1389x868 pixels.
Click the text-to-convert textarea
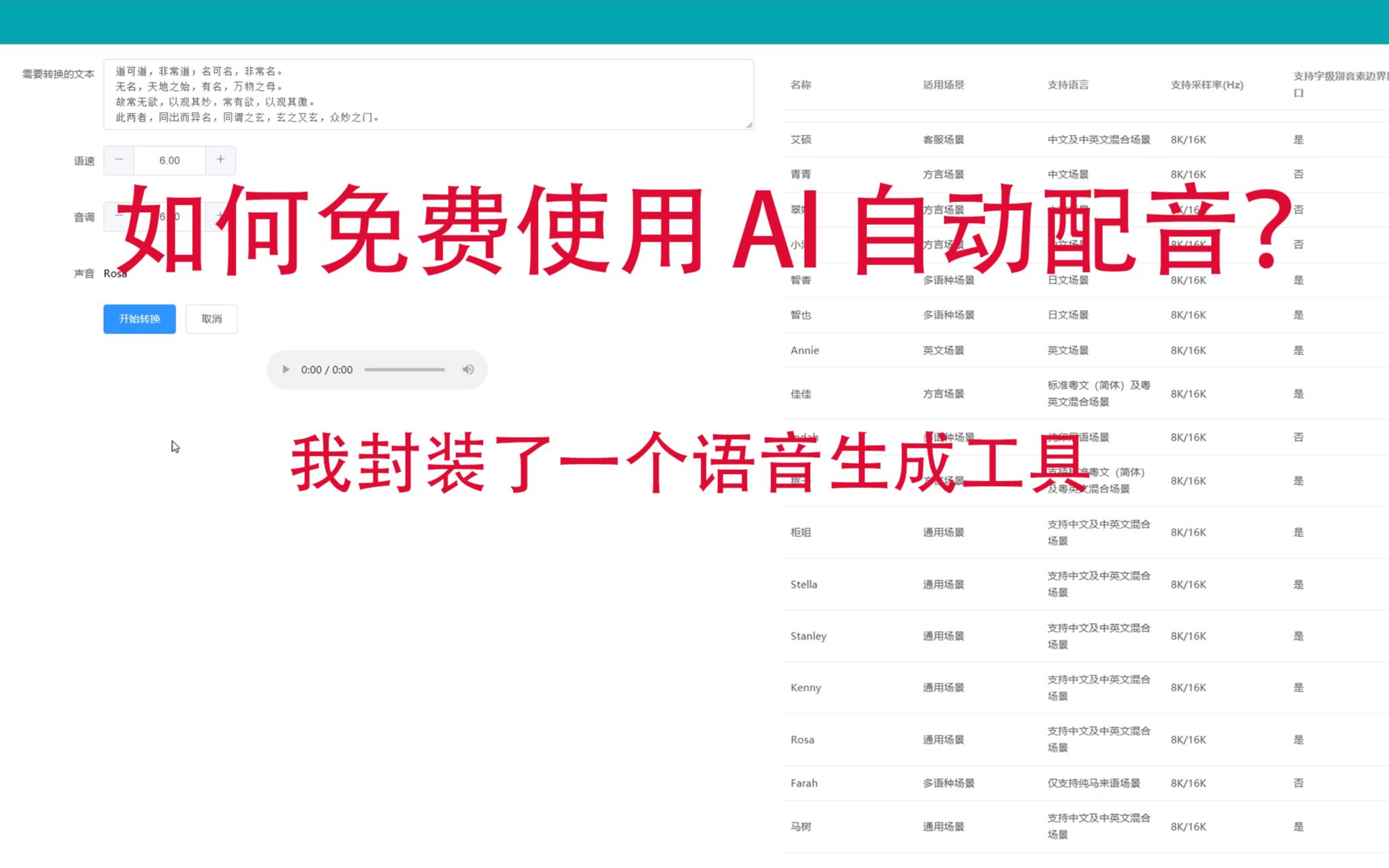point(429,94)
